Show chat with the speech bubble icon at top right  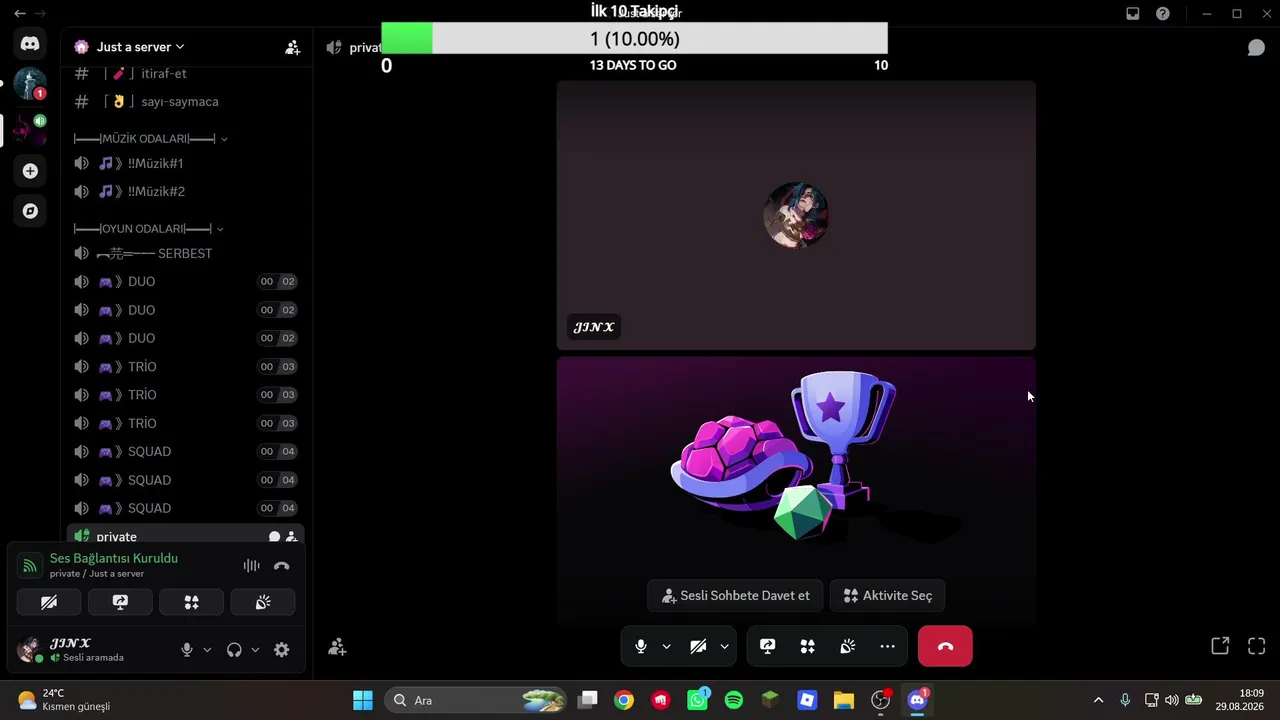[1256, 48]
